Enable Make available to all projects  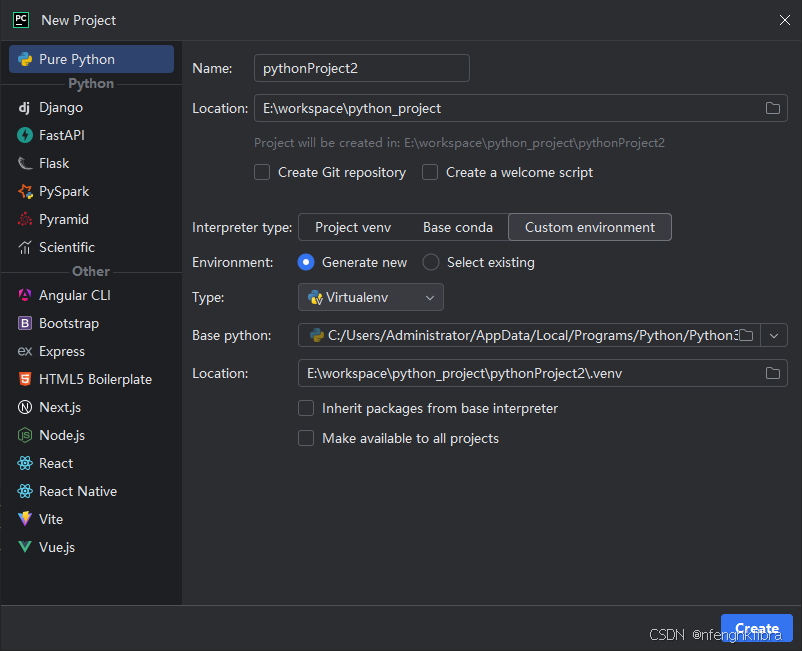point(306,438)
